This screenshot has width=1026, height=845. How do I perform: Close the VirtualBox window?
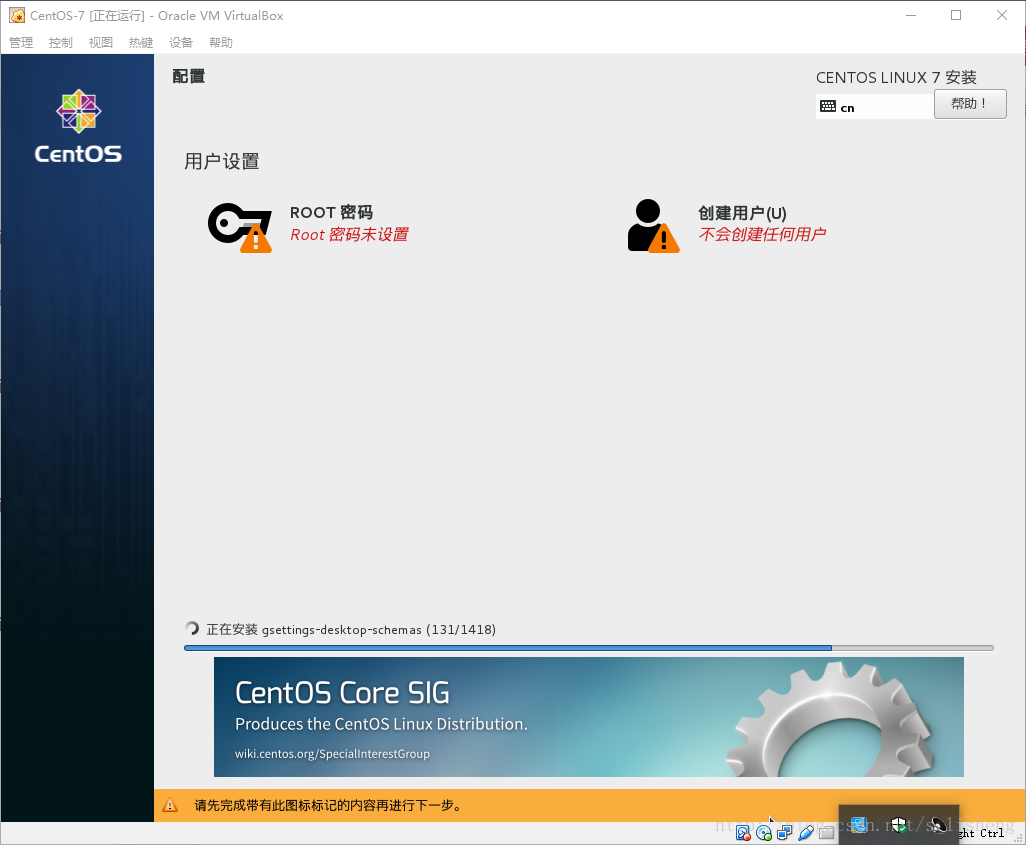point(1002,15)
